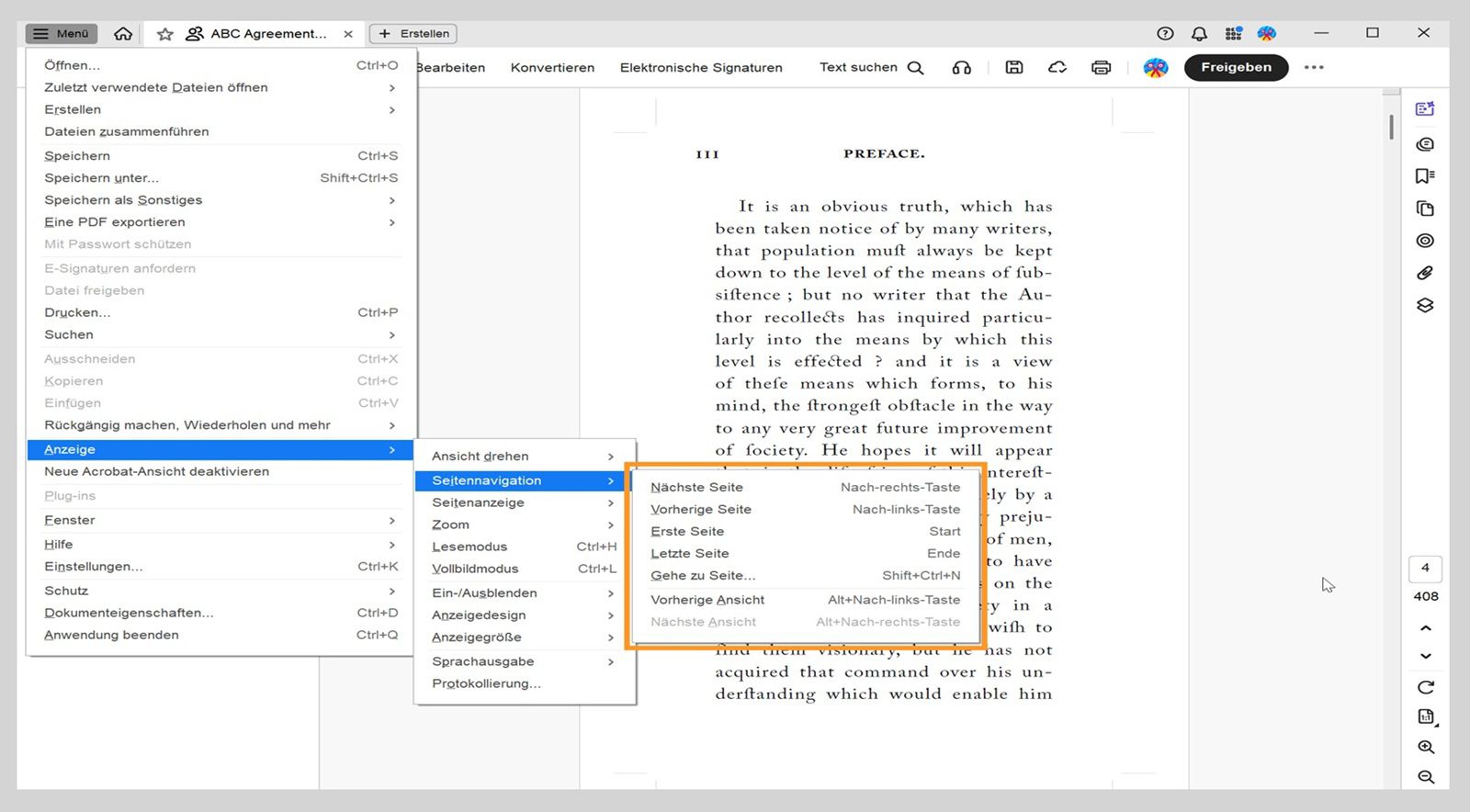Screen dimensions: 1470x812
Task: Expand the Erstellen submenu entry
Action: coord(220,109)
